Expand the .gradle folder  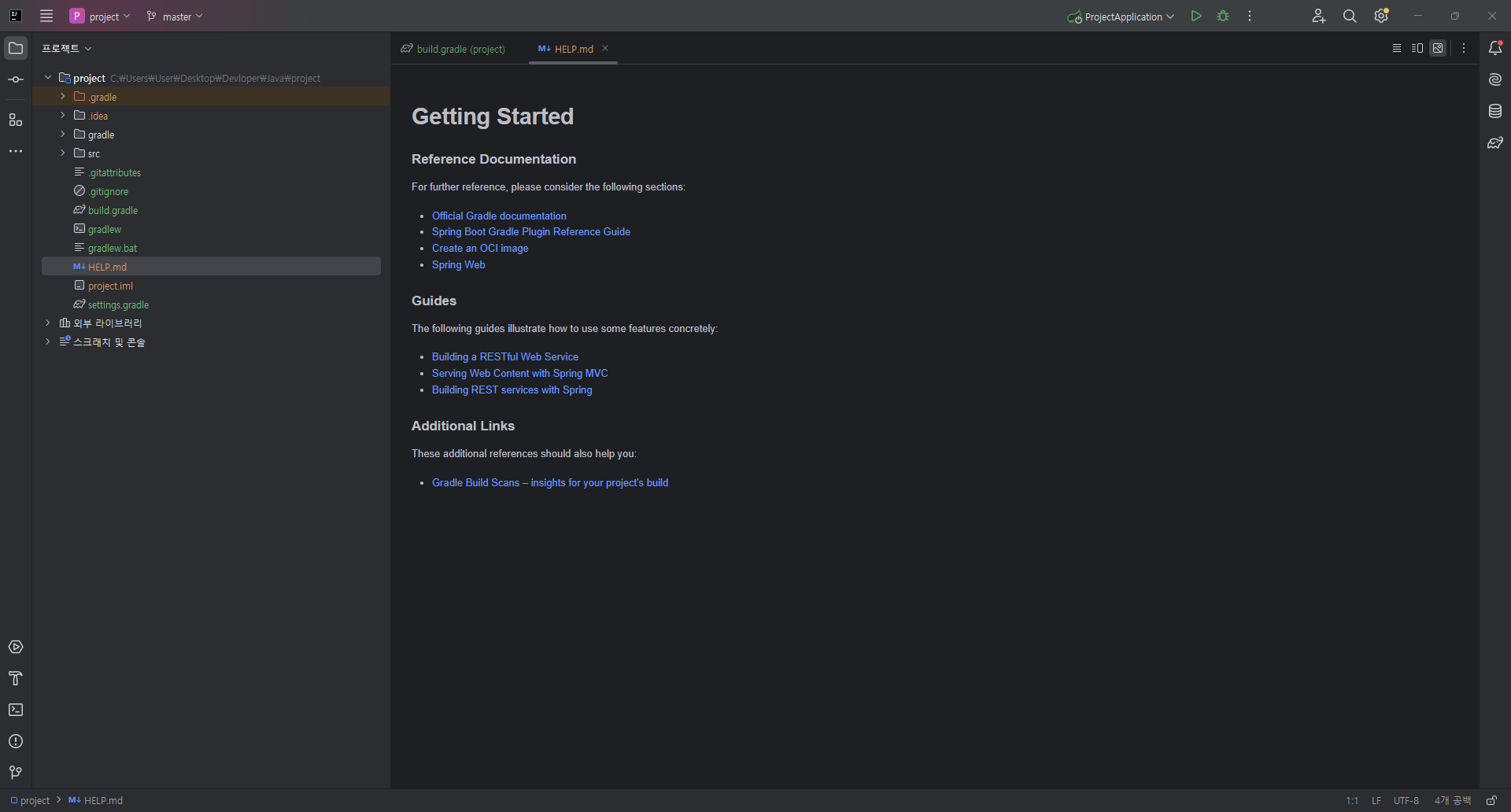(63, 96)
